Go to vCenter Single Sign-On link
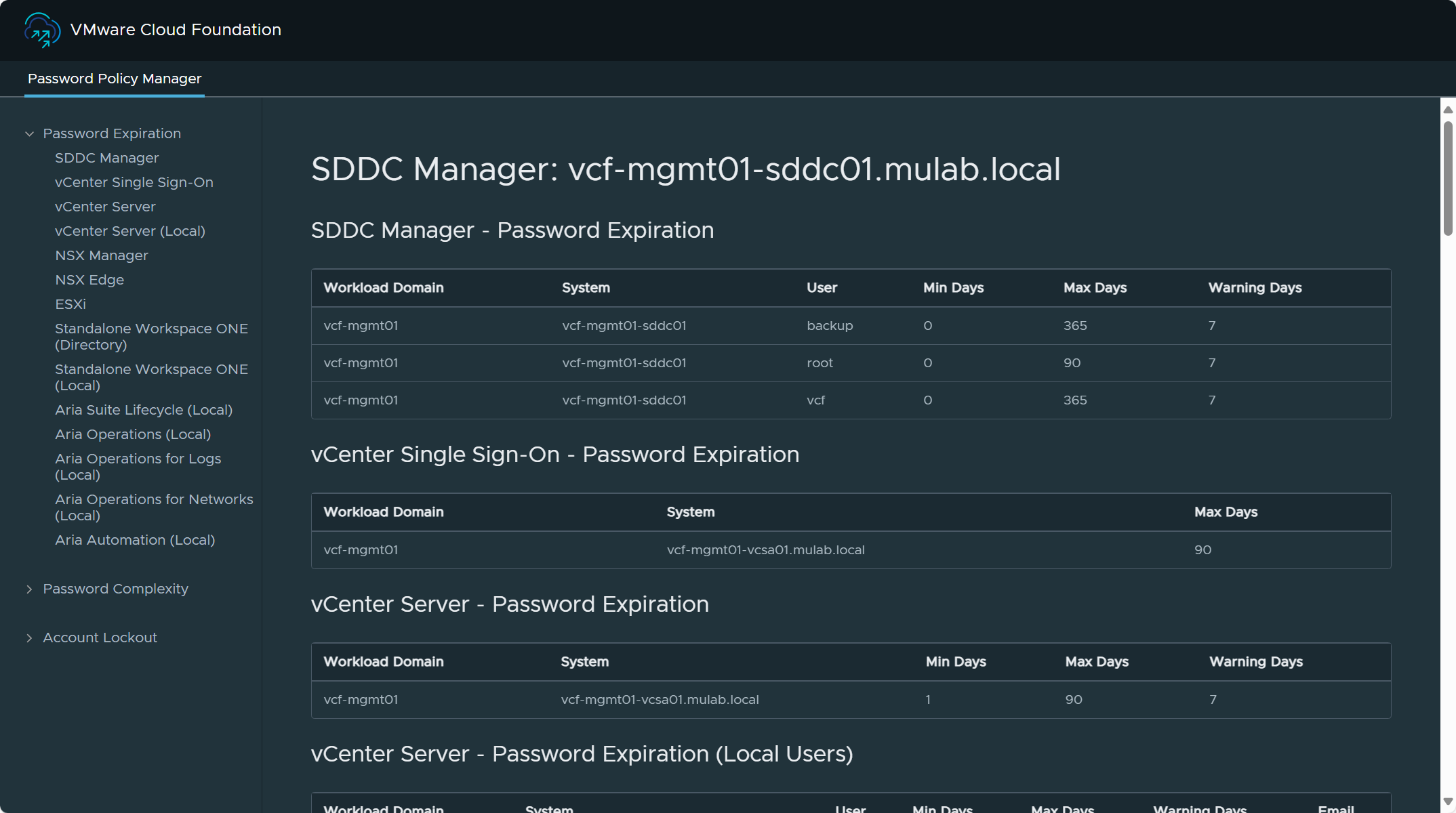Screen dimensions: 1456x813 click(x=134, y=182)
